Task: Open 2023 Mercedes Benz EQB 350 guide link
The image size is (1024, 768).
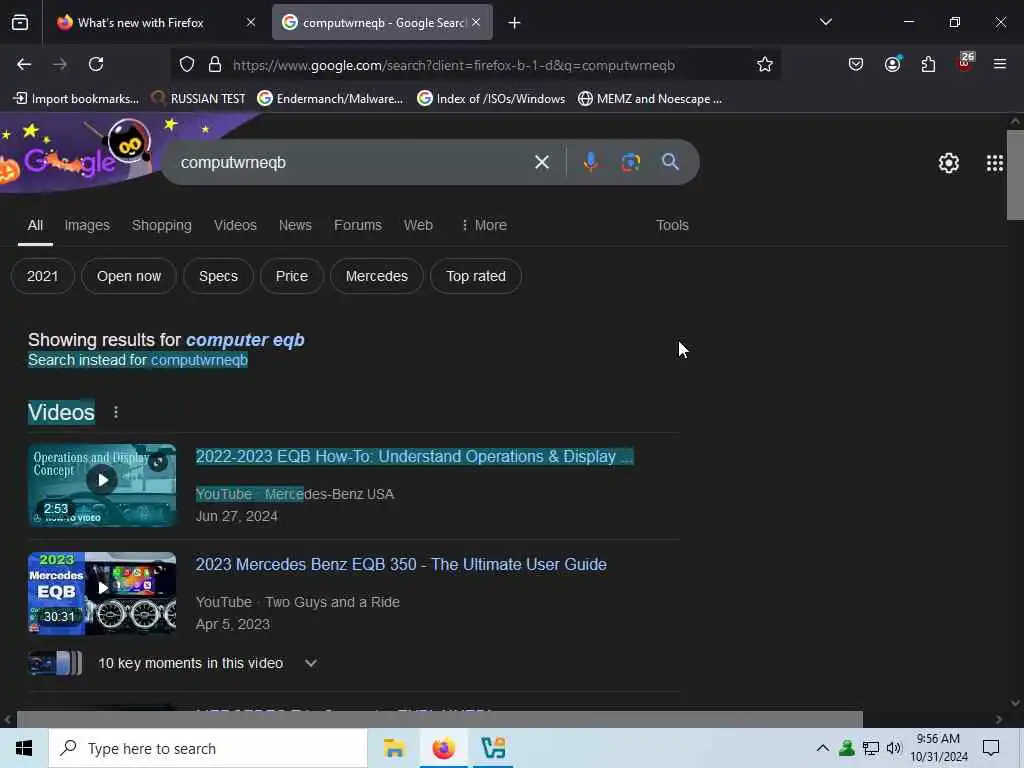Action: tap(401, 564)
